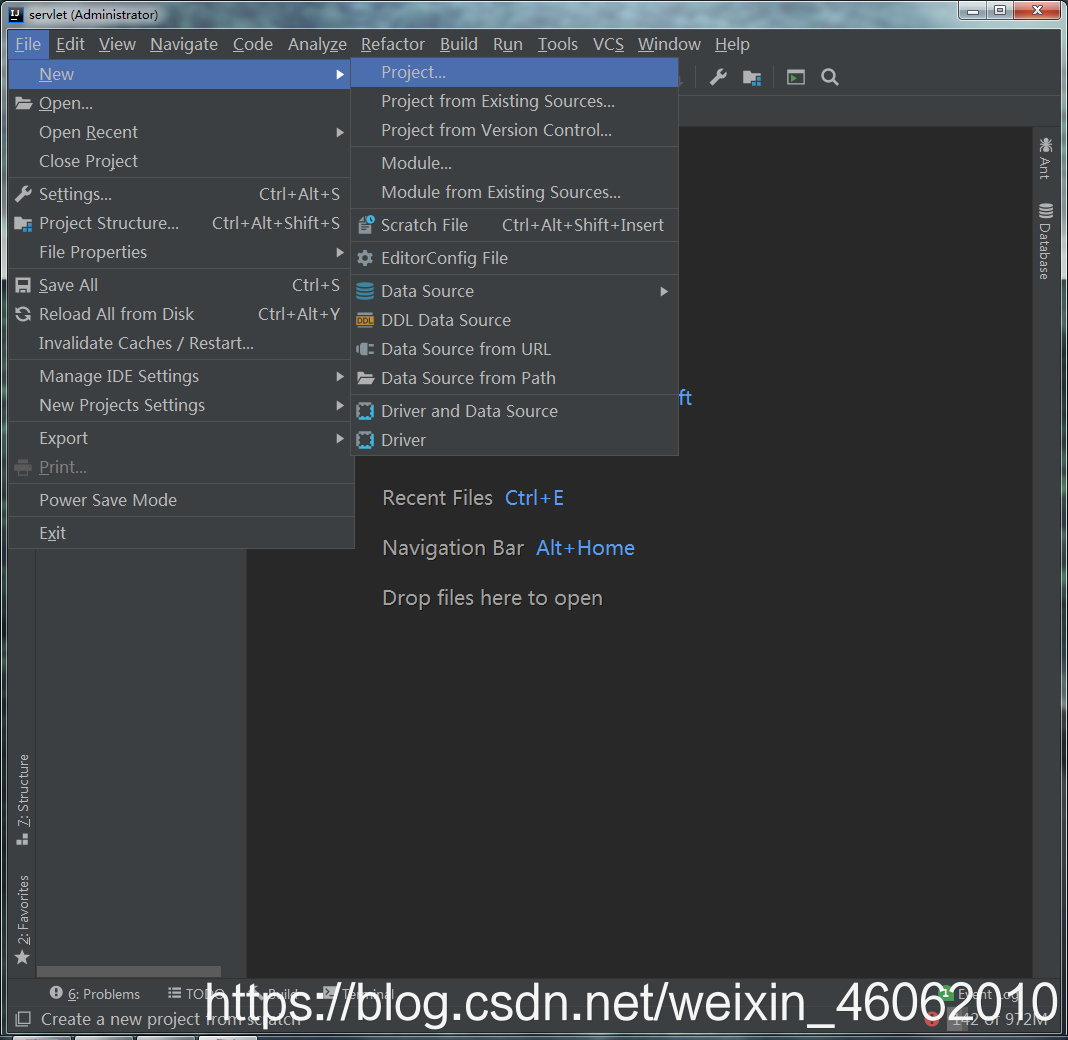Open Project Structure toolbar icon

pos(752,78)
